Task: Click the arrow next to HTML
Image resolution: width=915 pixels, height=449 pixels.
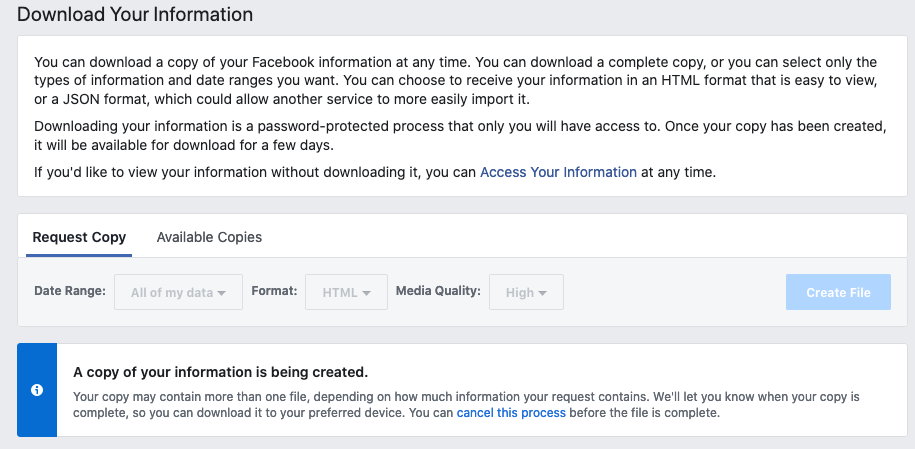Action: pos(367,293)
